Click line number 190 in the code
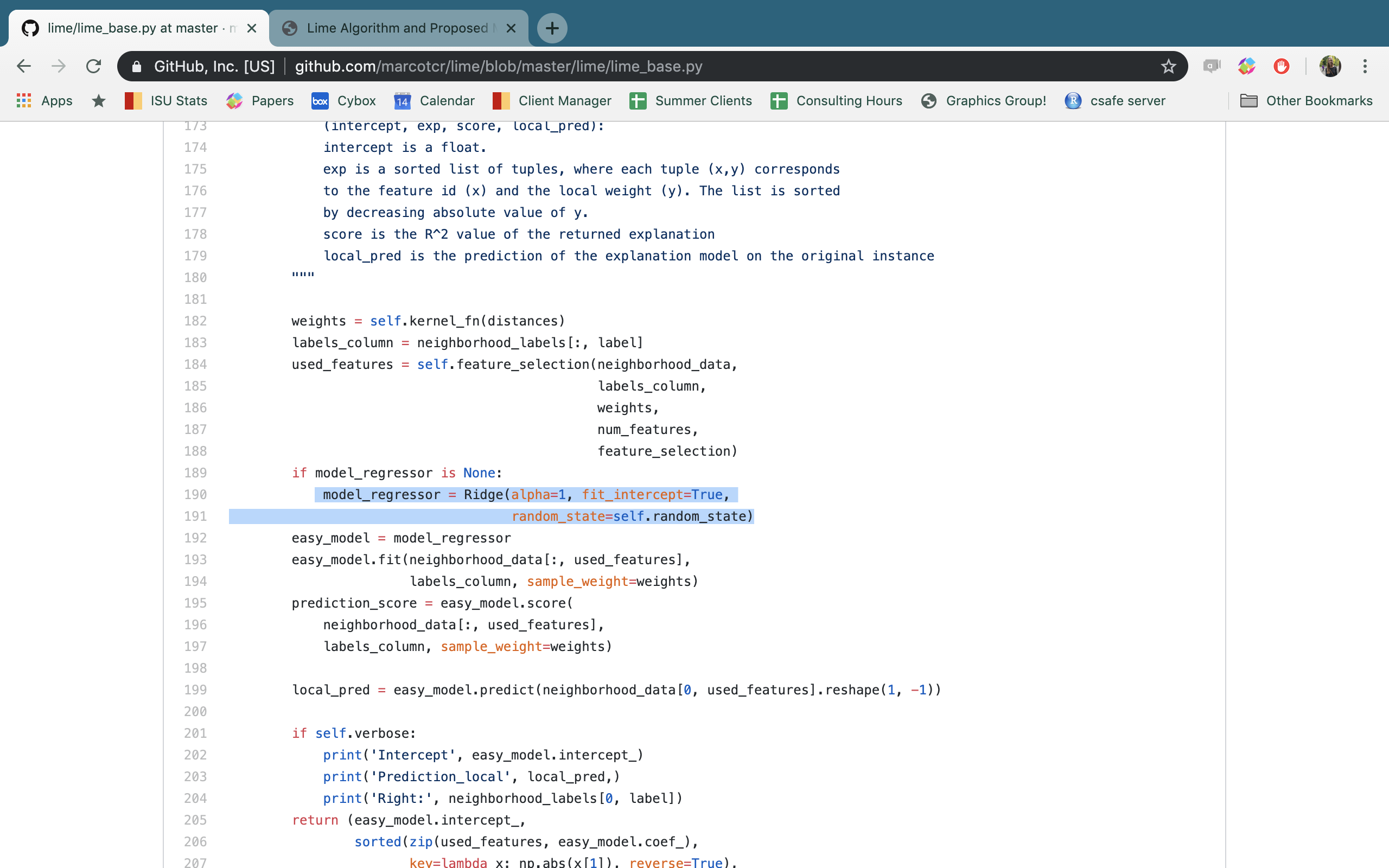 click(x=195, y=494)
